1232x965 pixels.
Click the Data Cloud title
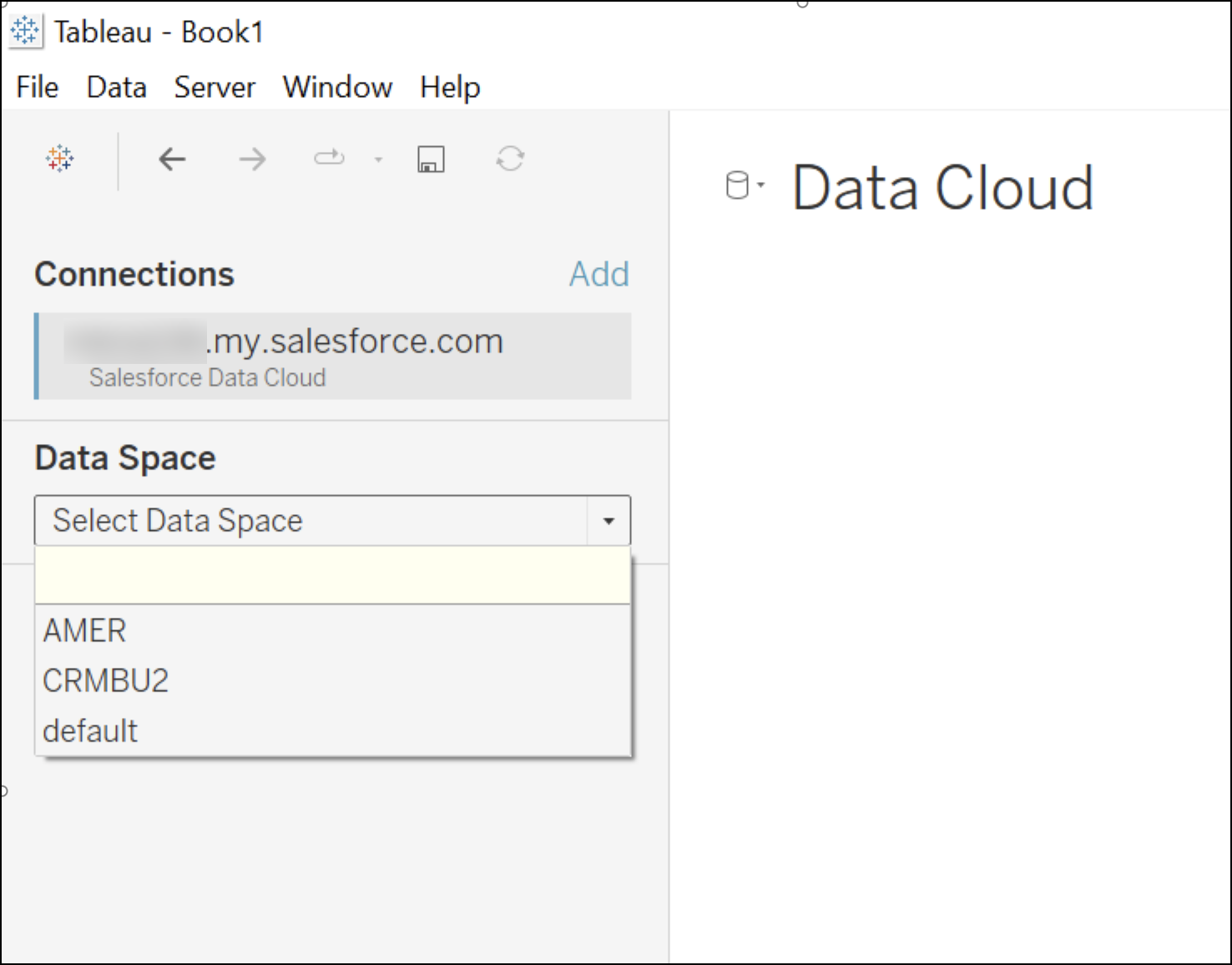click(942, 187)
